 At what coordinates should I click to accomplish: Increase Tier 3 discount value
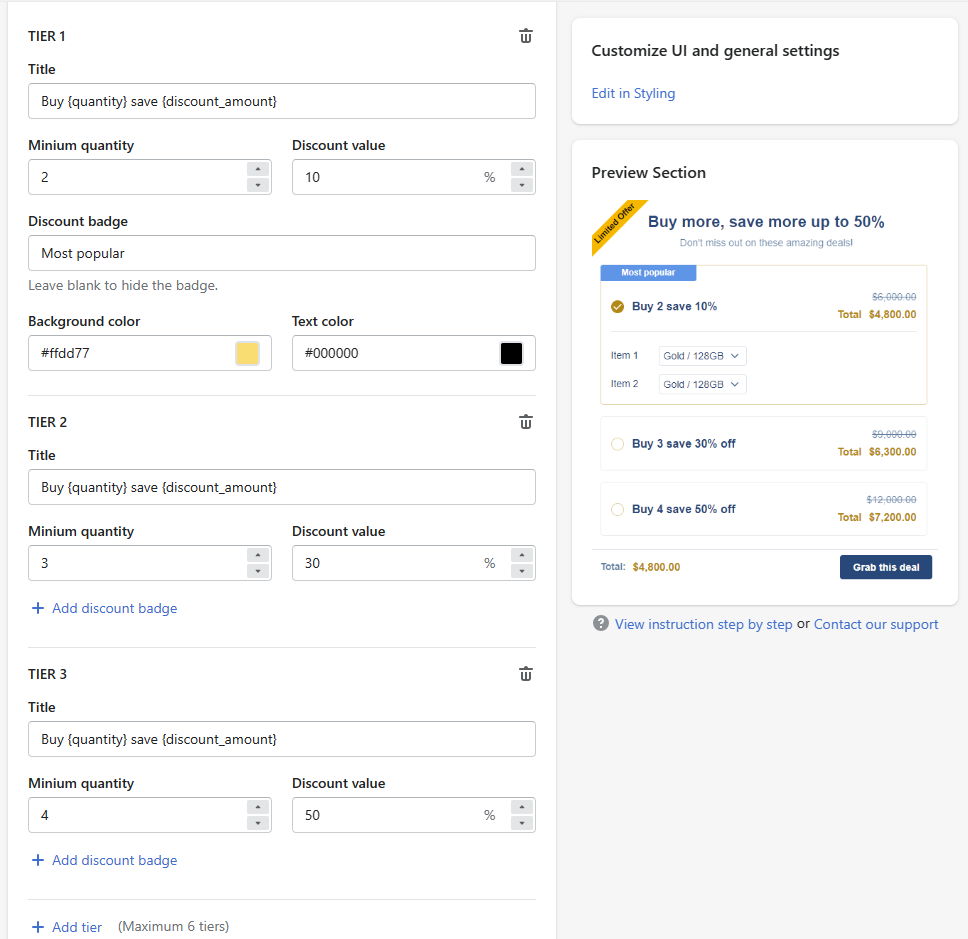pyautogui.click(x=522, y=806)
